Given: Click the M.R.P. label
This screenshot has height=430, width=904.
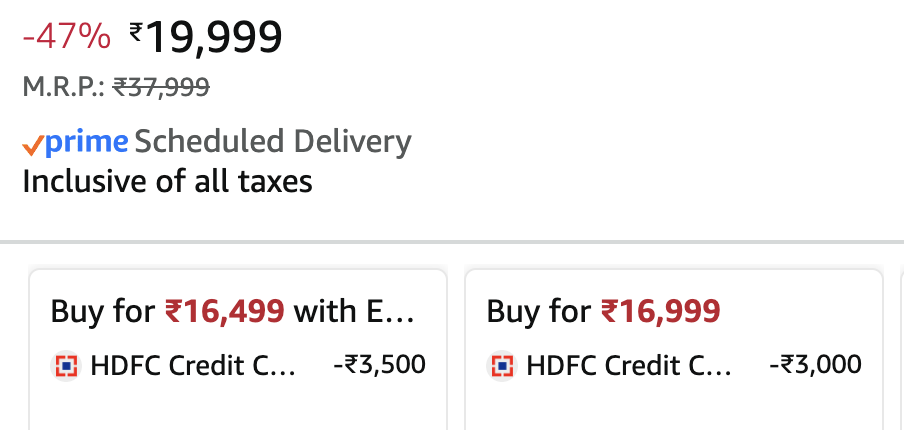Looking at the screenshot, I should 62,88.
